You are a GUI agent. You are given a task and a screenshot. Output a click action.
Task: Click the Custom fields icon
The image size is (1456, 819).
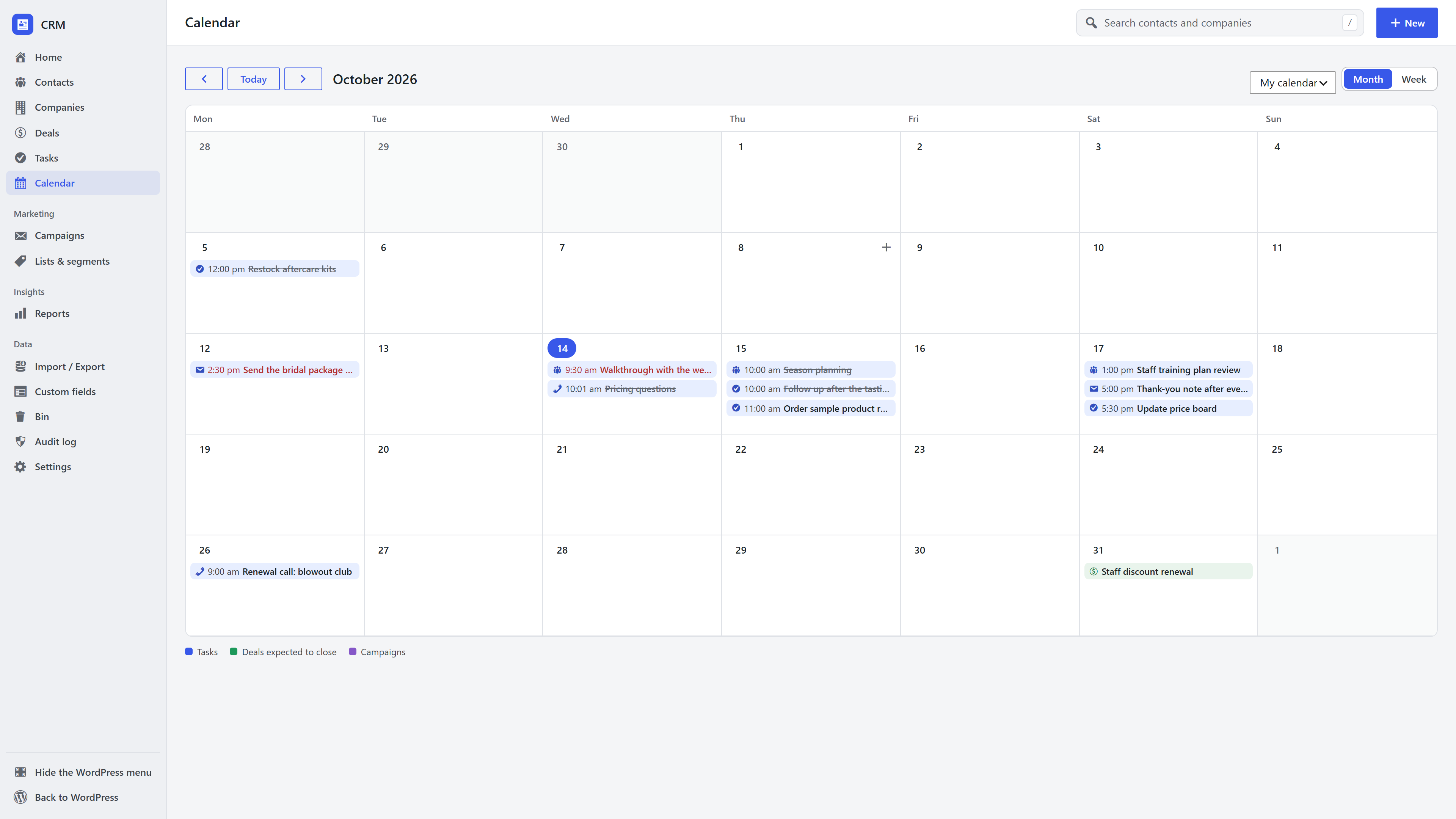tap(21, 392)
